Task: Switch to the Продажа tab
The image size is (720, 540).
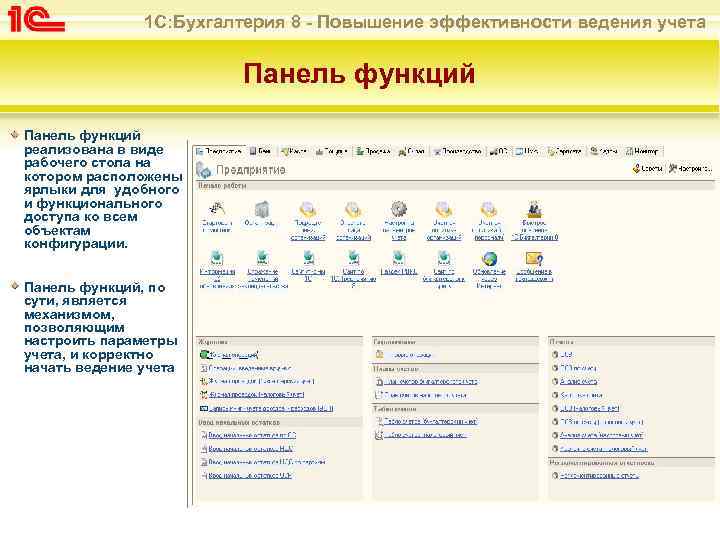Action: click(373, 151)
